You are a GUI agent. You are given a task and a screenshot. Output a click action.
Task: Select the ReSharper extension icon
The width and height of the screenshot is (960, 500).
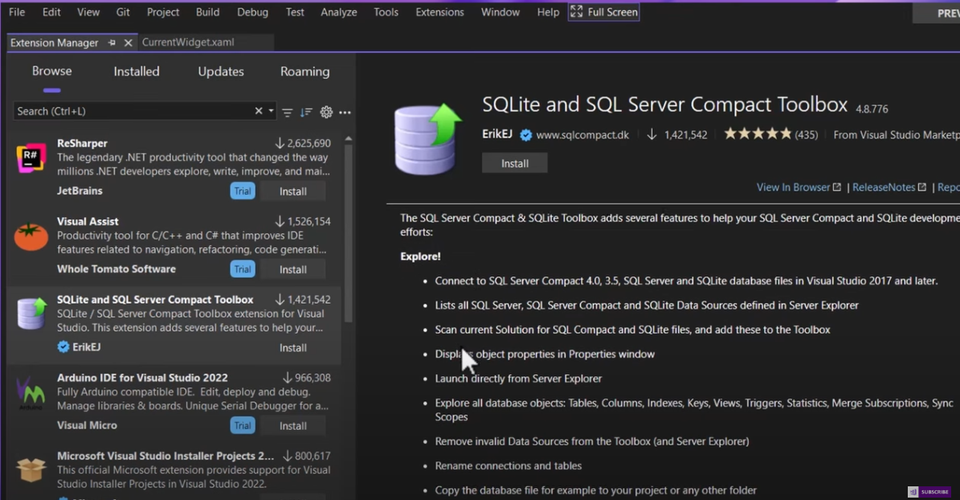(x=31, y=158)
